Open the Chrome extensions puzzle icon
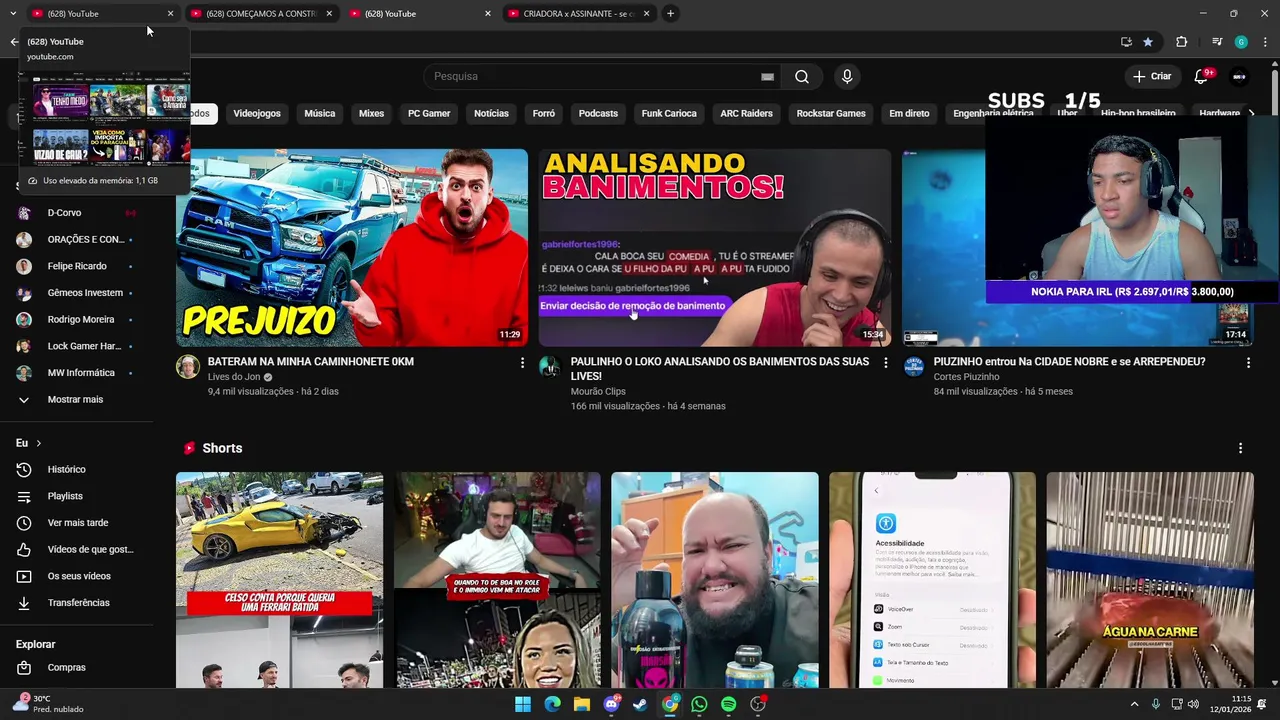This screenshot has width=1280, height=720. click(x=1181, y=42)
